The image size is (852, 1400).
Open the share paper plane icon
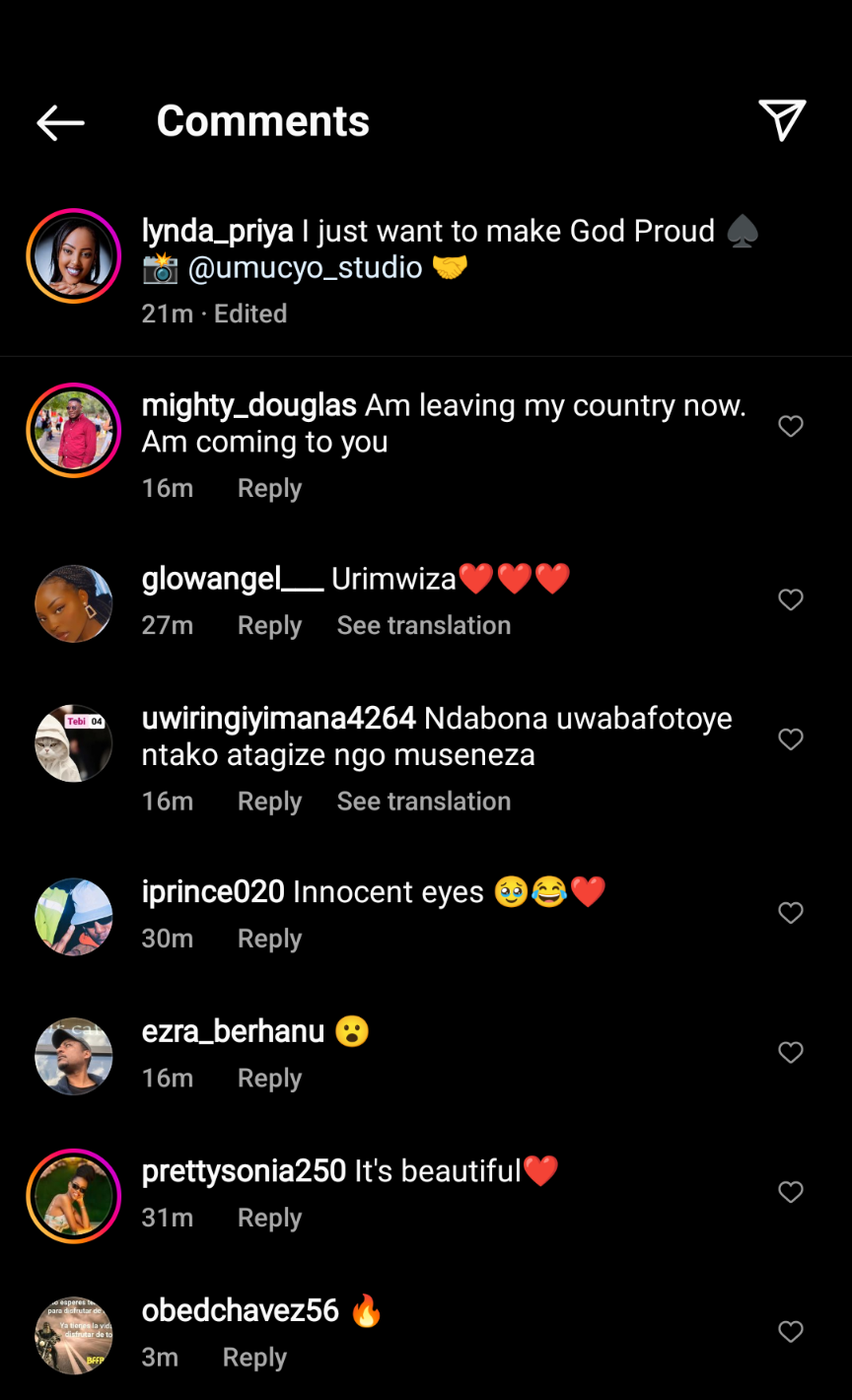(x=782, y=121)
